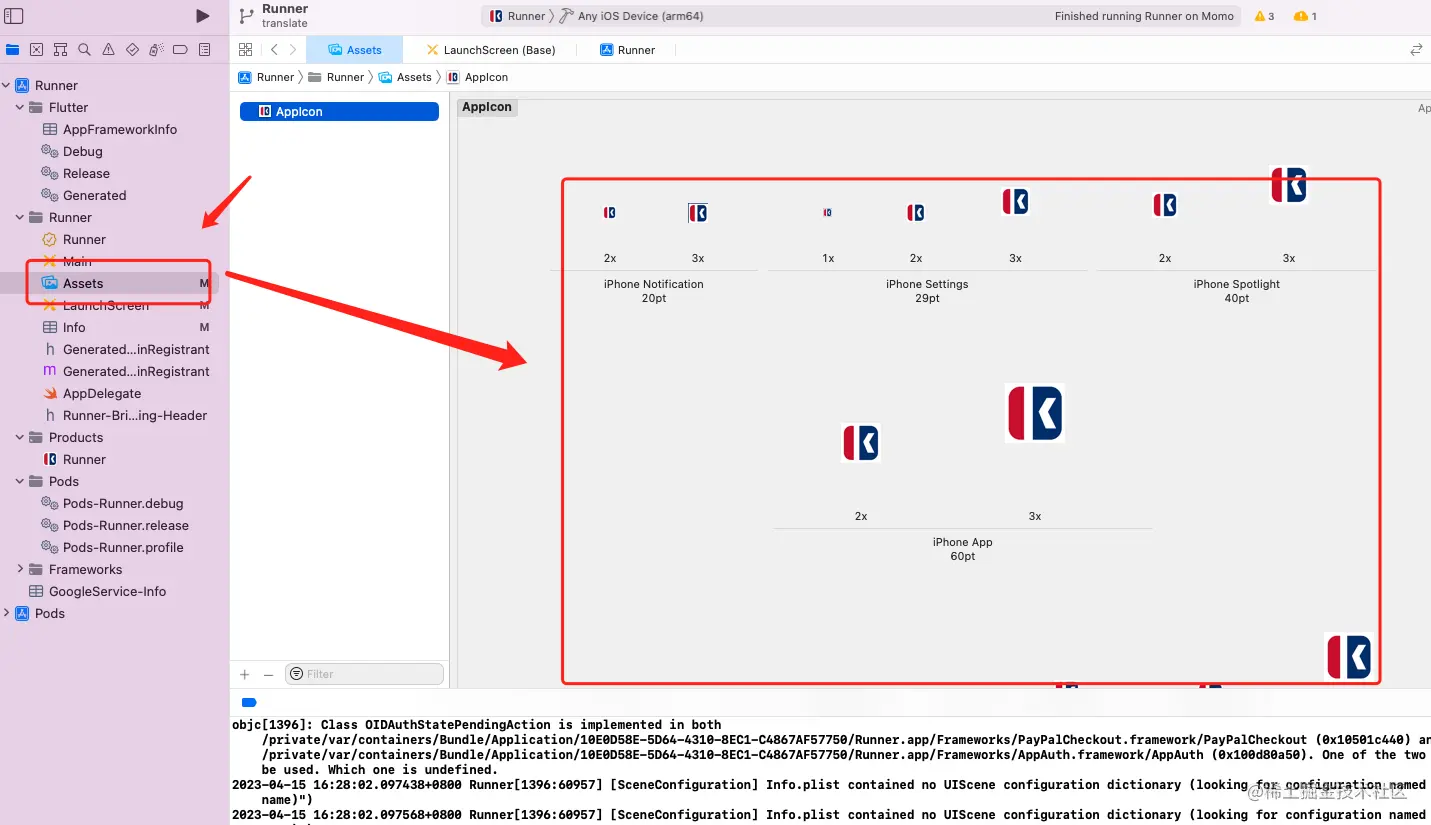Select AppIcon in the asset list
The image size is (1431, 825).
point(339,112)
